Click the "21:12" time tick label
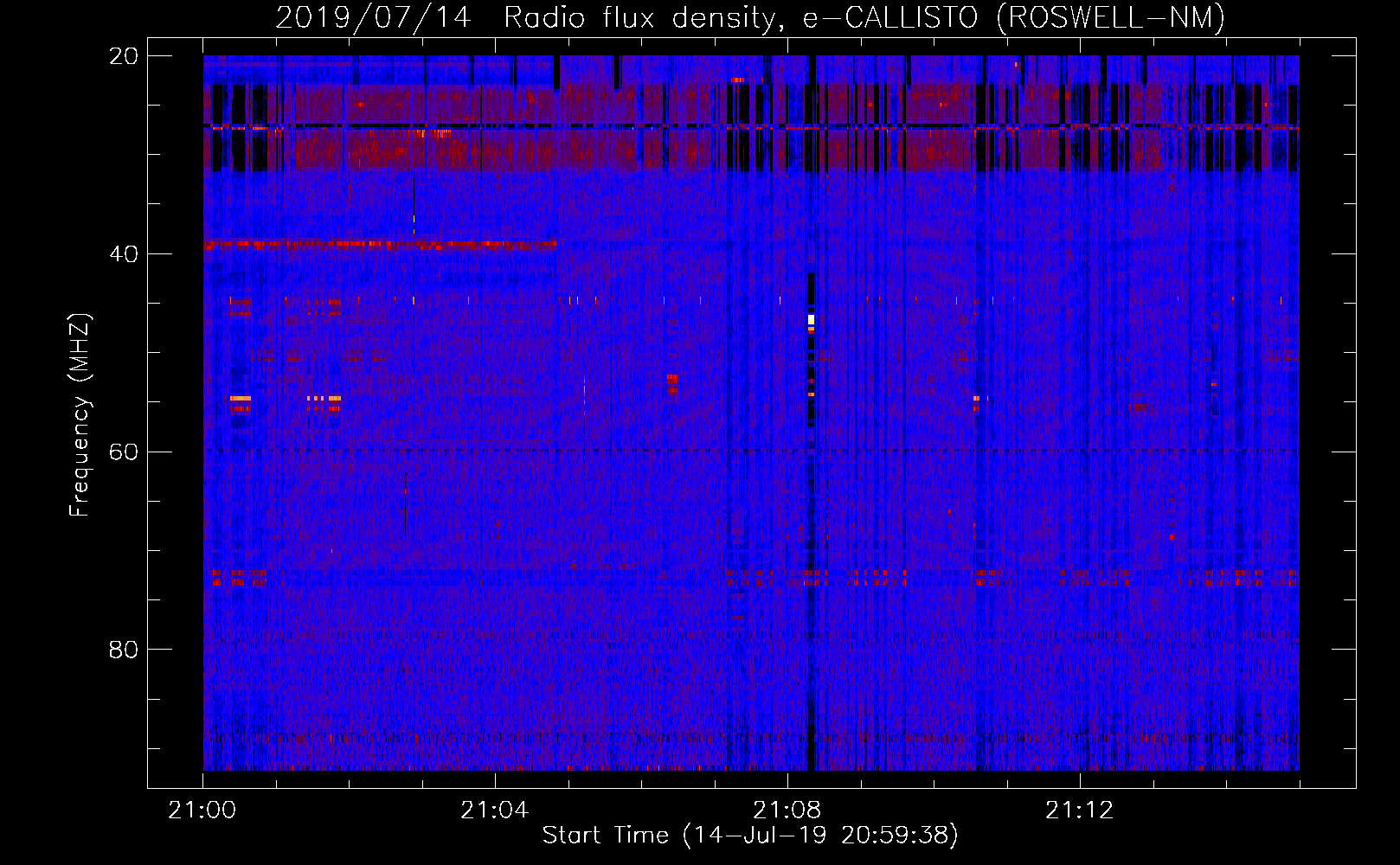The image size is (1400, 865). (1080, 811)
